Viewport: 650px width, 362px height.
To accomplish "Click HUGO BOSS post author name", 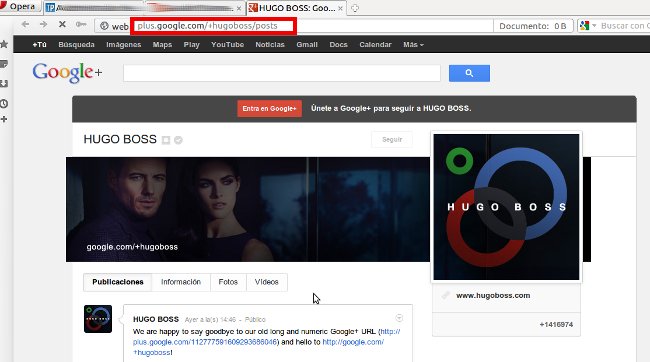I will 156,319.
